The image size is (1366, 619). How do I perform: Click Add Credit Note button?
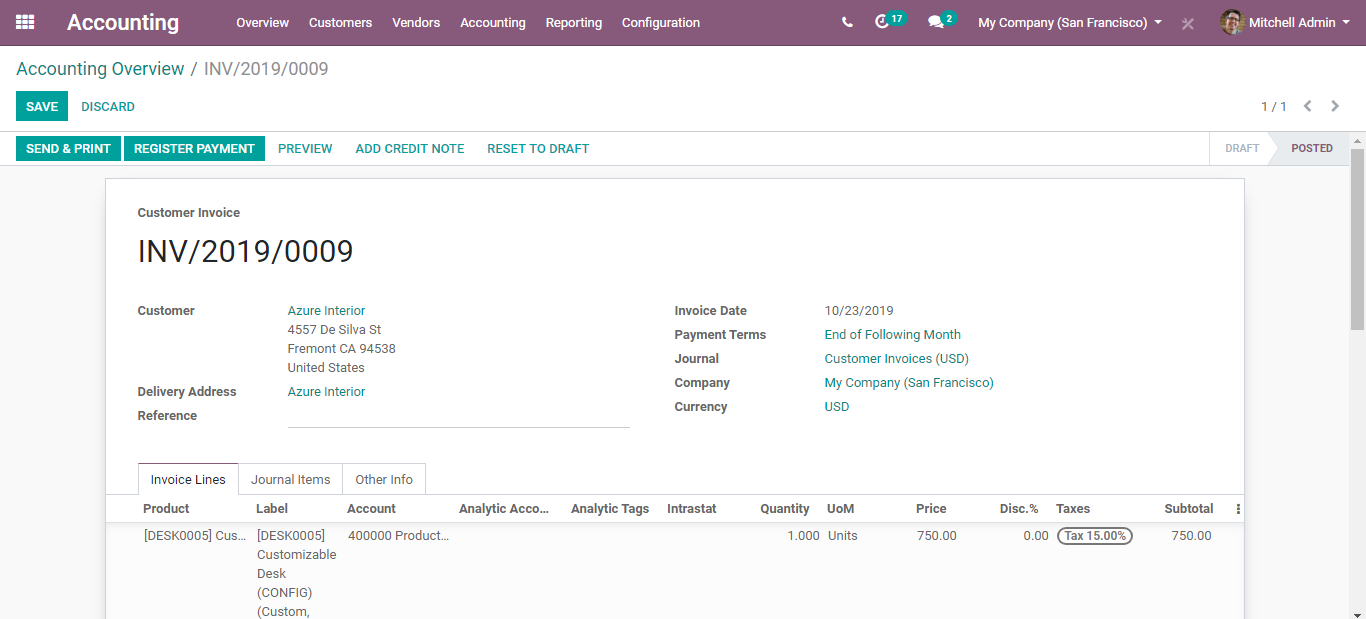point(410,148)
